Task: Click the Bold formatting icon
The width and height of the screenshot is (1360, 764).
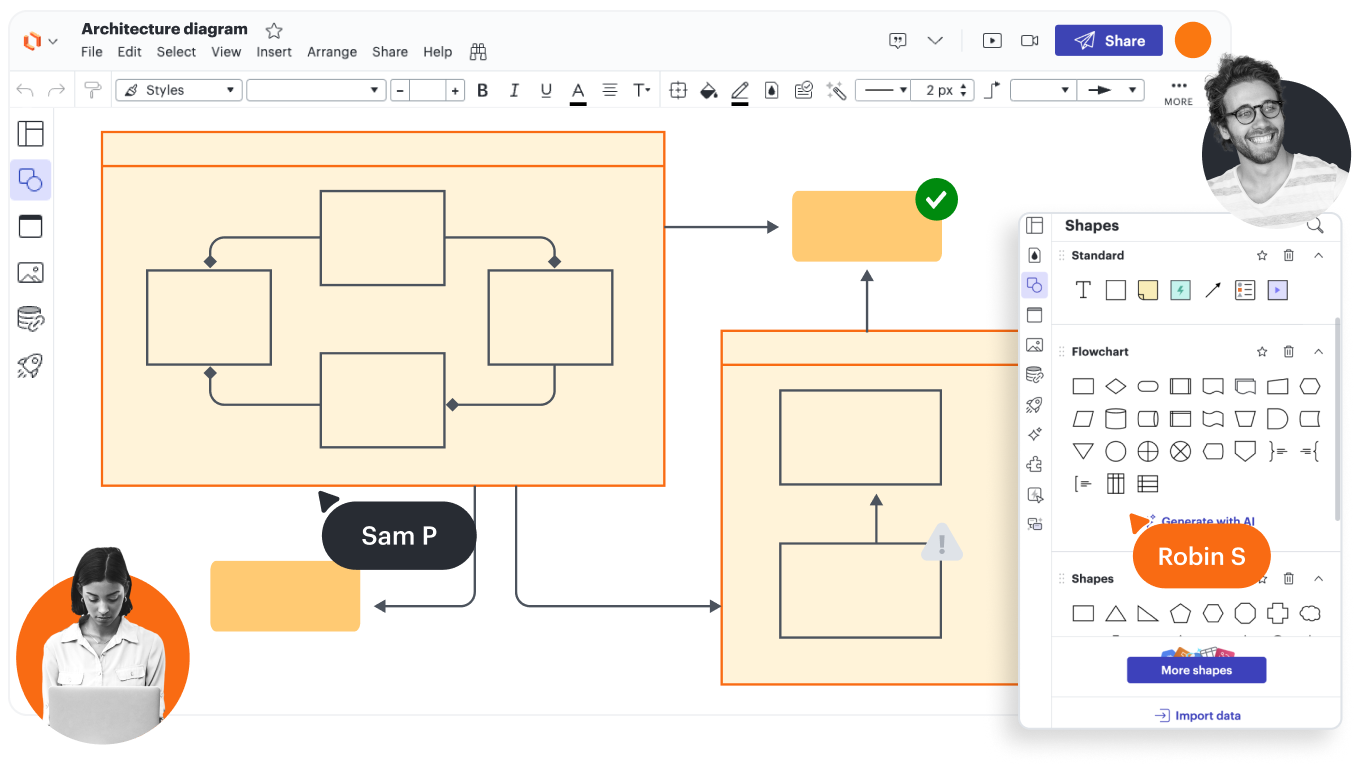Action: coord(482,91)
